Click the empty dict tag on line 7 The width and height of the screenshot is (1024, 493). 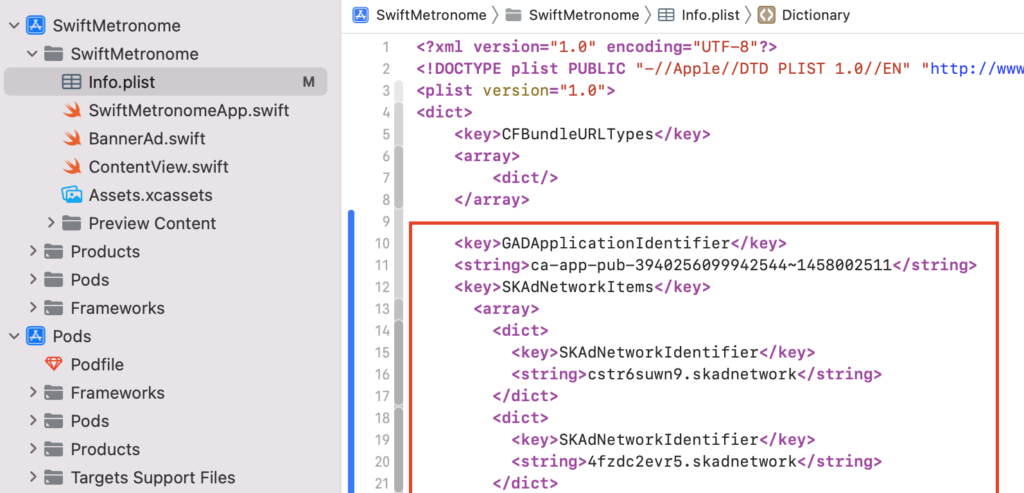point(525,178)
